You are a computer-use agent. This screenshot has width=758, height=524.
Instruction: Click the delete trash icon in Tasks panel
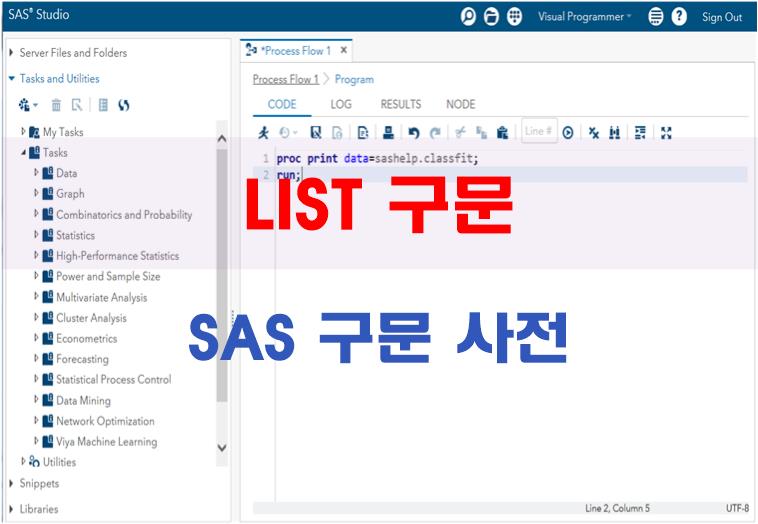point(56,105)
